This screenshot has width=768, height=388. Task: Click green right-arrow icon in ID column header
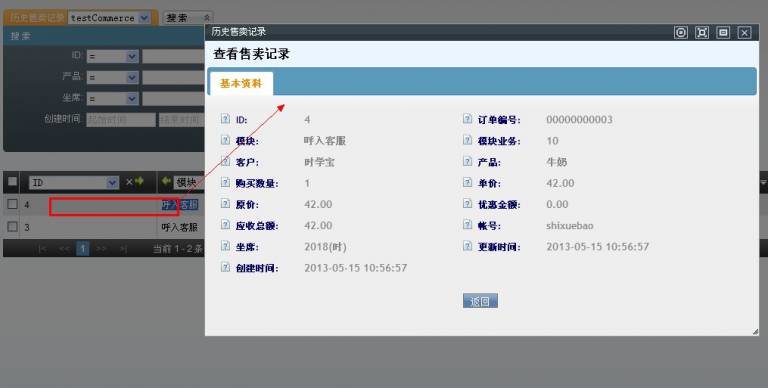click(140, 181)
